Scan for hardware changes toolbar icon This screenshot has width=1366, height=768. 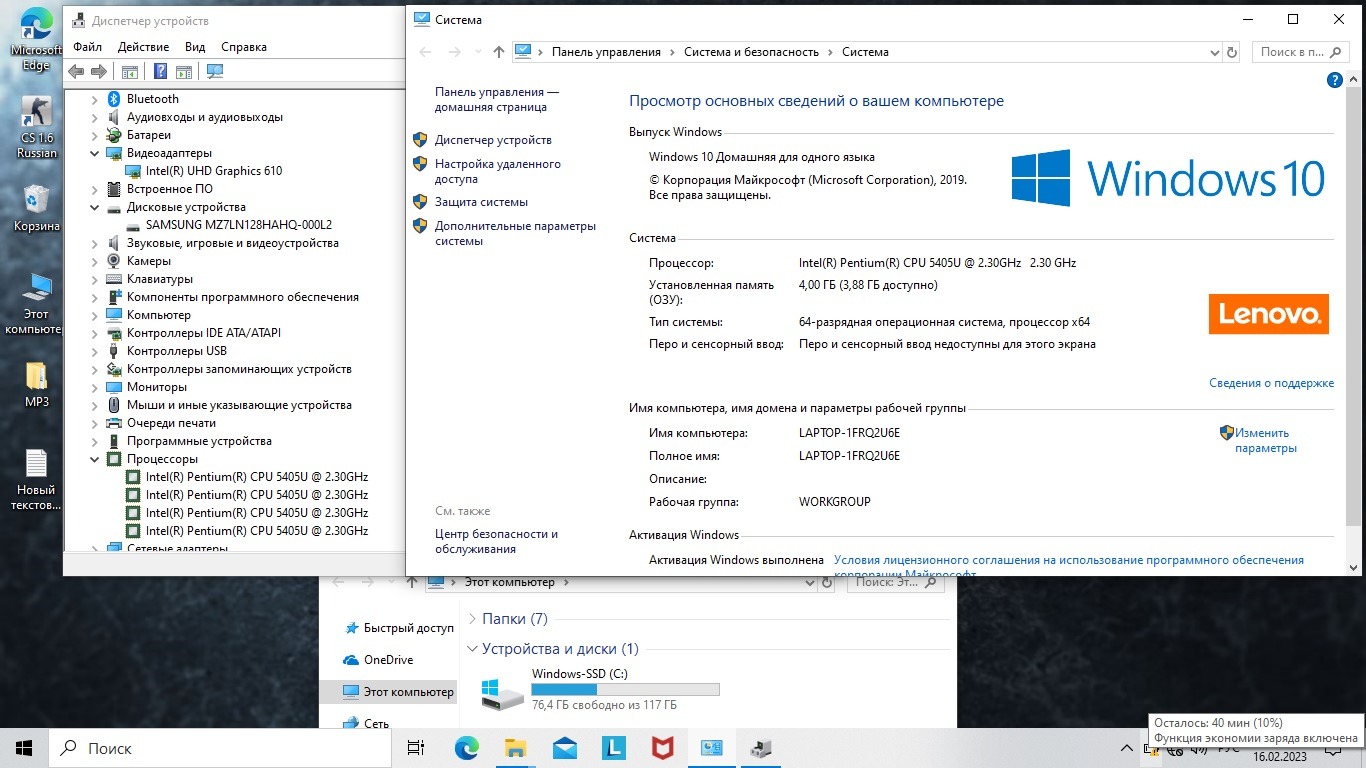pos(214,71)
